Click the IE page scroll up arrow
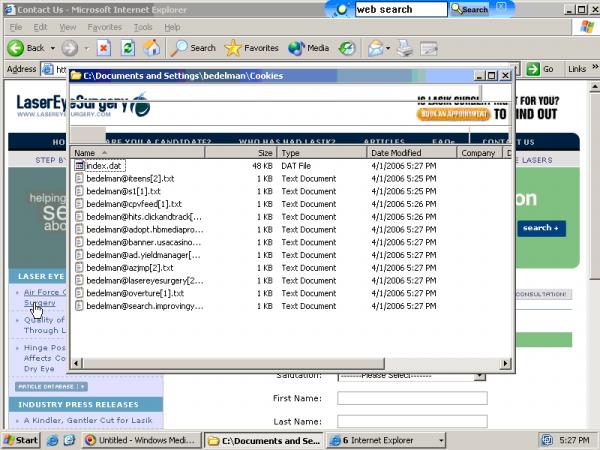Screen dimensions: 600x450 tap(595, 86)
